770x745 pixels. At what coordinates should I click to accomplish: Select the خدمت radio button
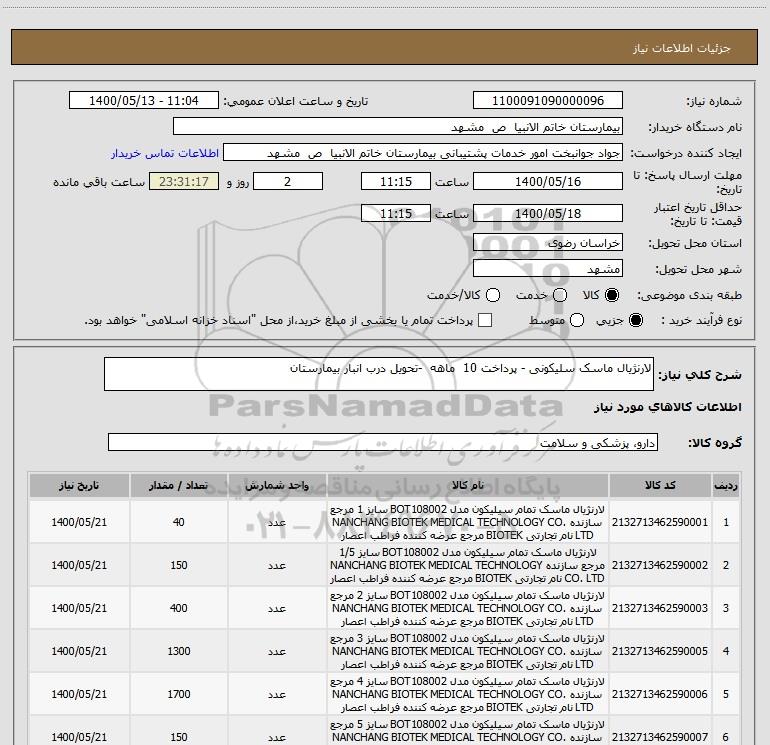(560, 295)
